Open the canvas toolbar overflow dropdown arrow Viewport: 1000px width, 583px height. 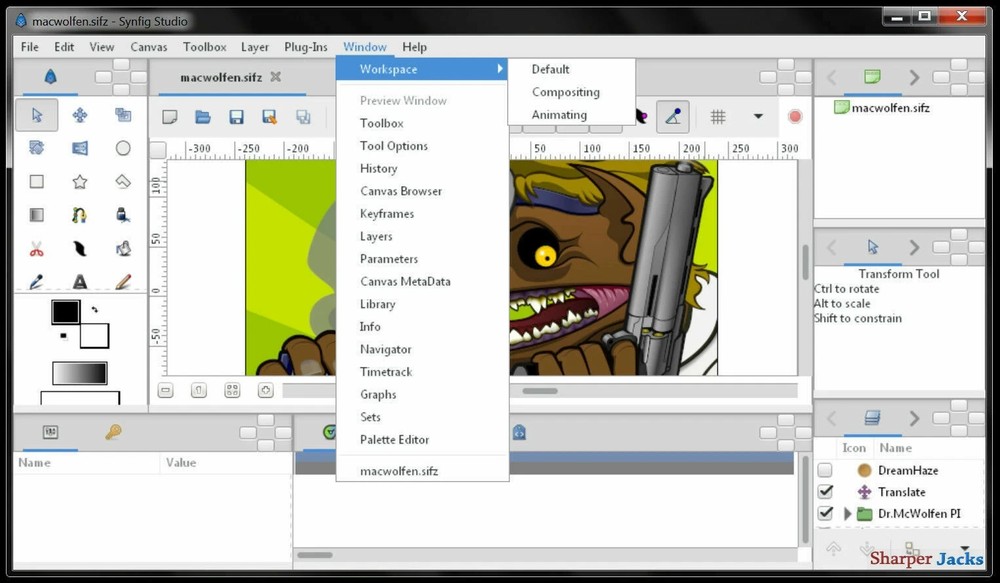[758, 117]
